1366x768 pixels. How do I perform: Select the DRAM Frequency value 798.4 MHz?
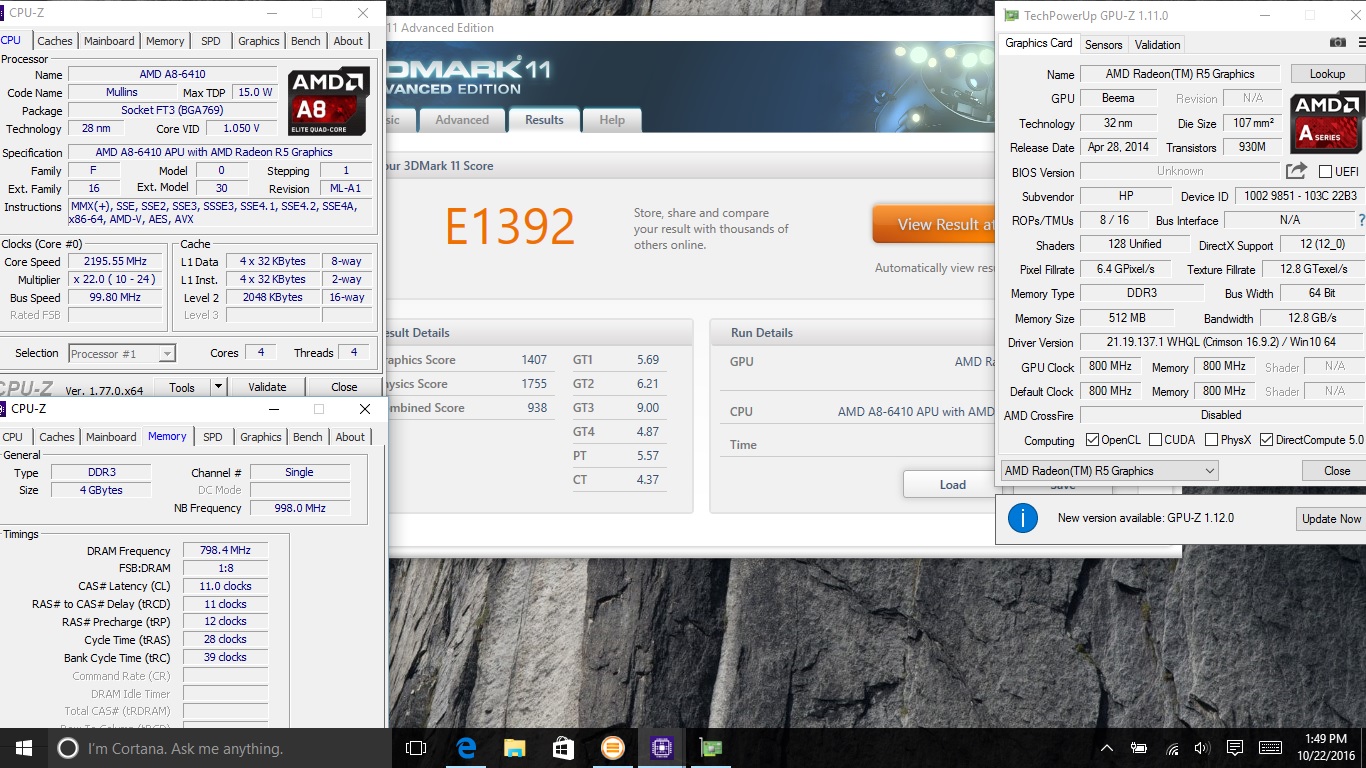(225, 550)
